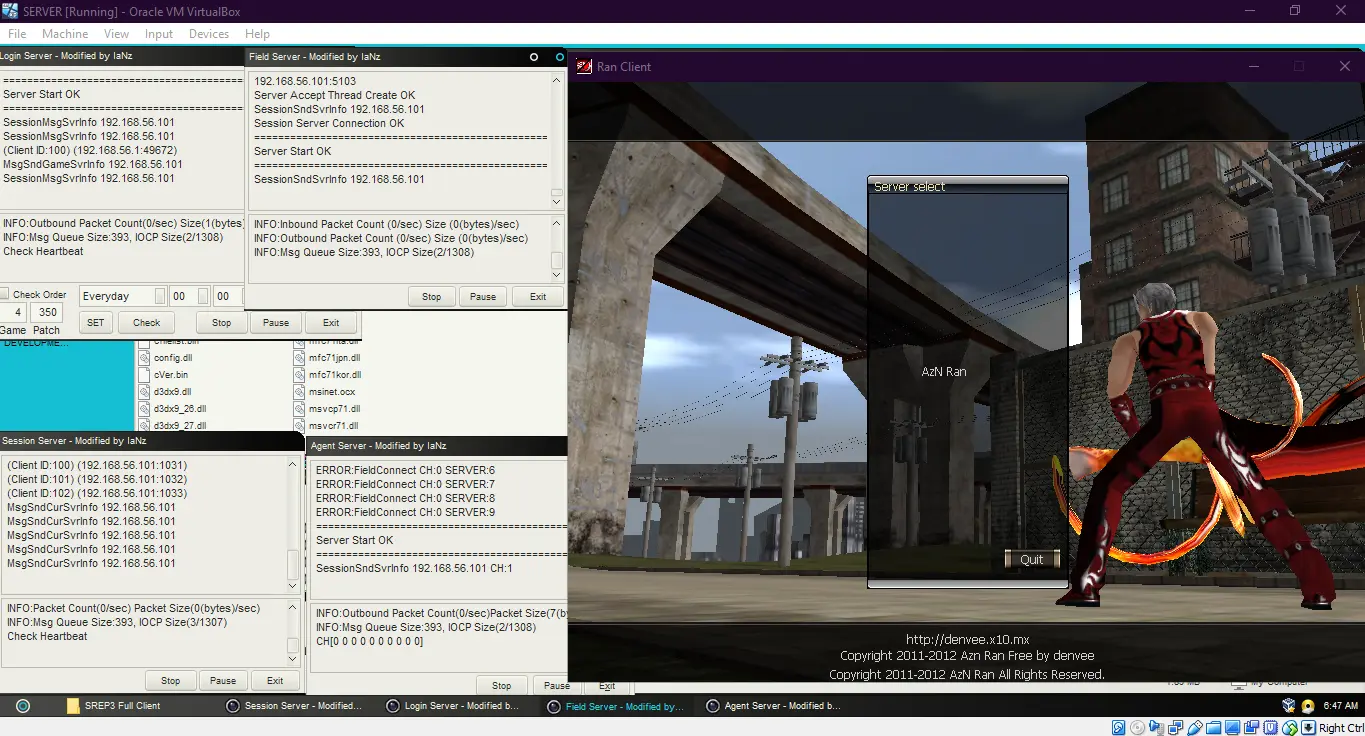Open the Machine menu
This screenshot has width=1365, height=736.
pos(65,34)
